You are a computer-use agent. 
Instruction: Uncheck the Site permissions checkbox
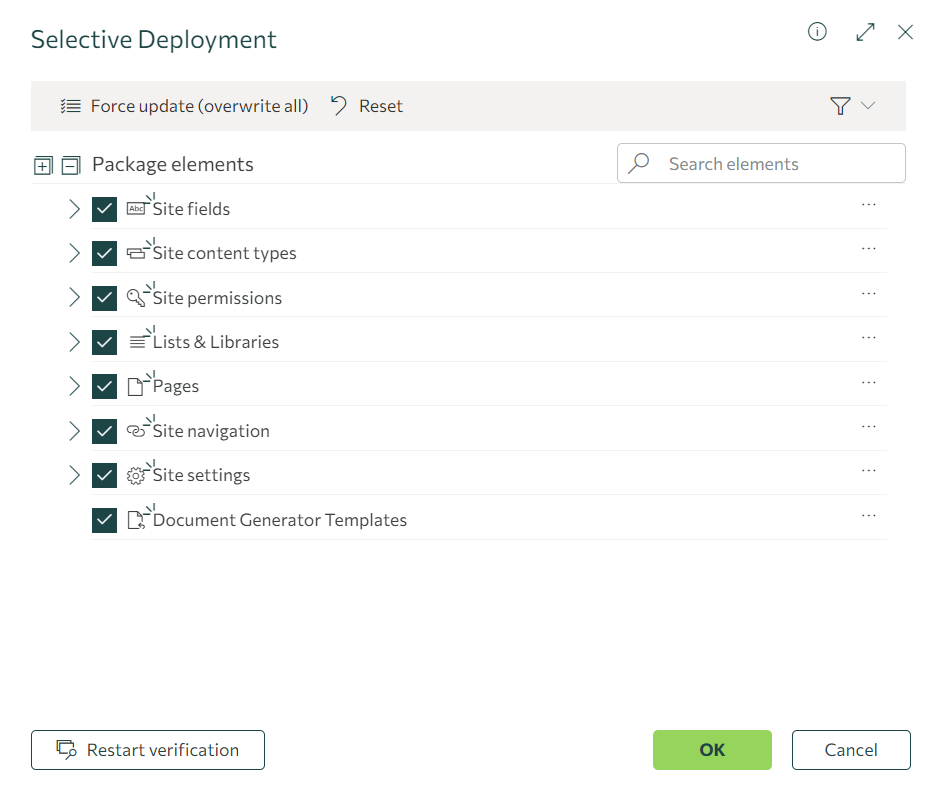[x=105, y=298]
